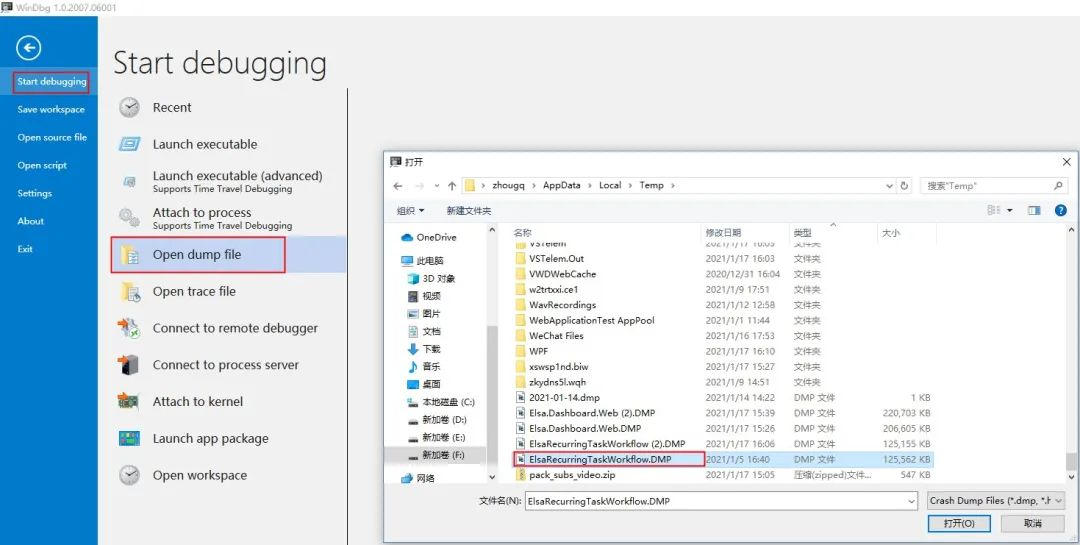Screen dimensions: 1080x545
Task: Click the 取消 button
Action: coord(1032,524)
